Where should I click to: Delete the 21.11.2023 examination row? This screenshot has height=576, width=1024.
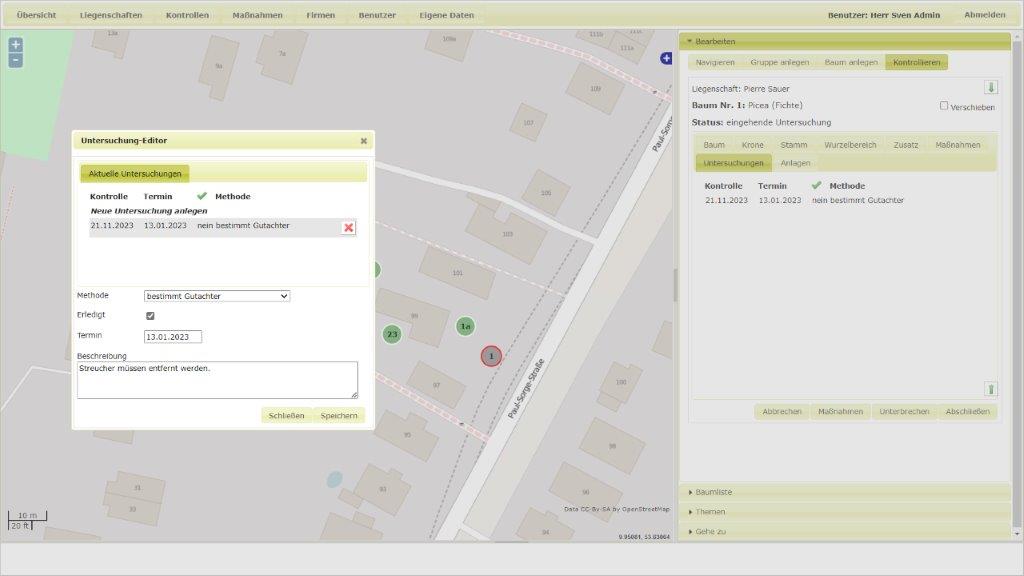click(348, 228)
